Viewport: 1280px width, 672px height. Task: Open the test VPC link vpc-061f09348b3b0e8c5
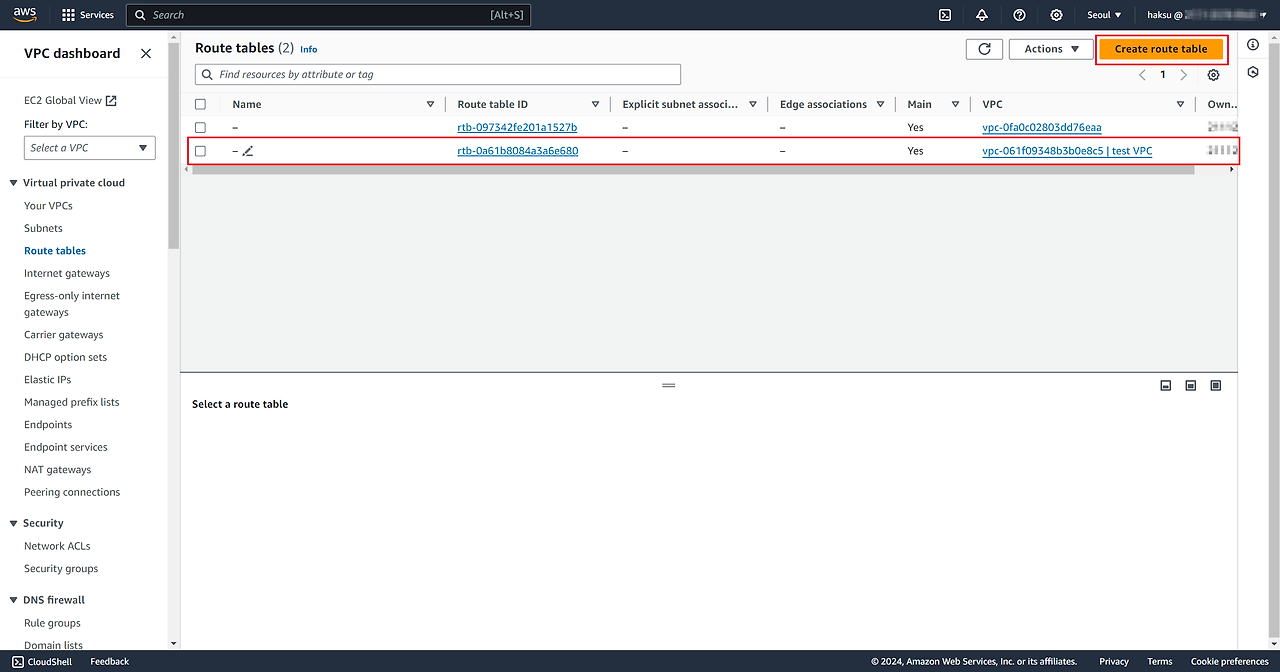pyautogui.click(x=1066, y=151)
